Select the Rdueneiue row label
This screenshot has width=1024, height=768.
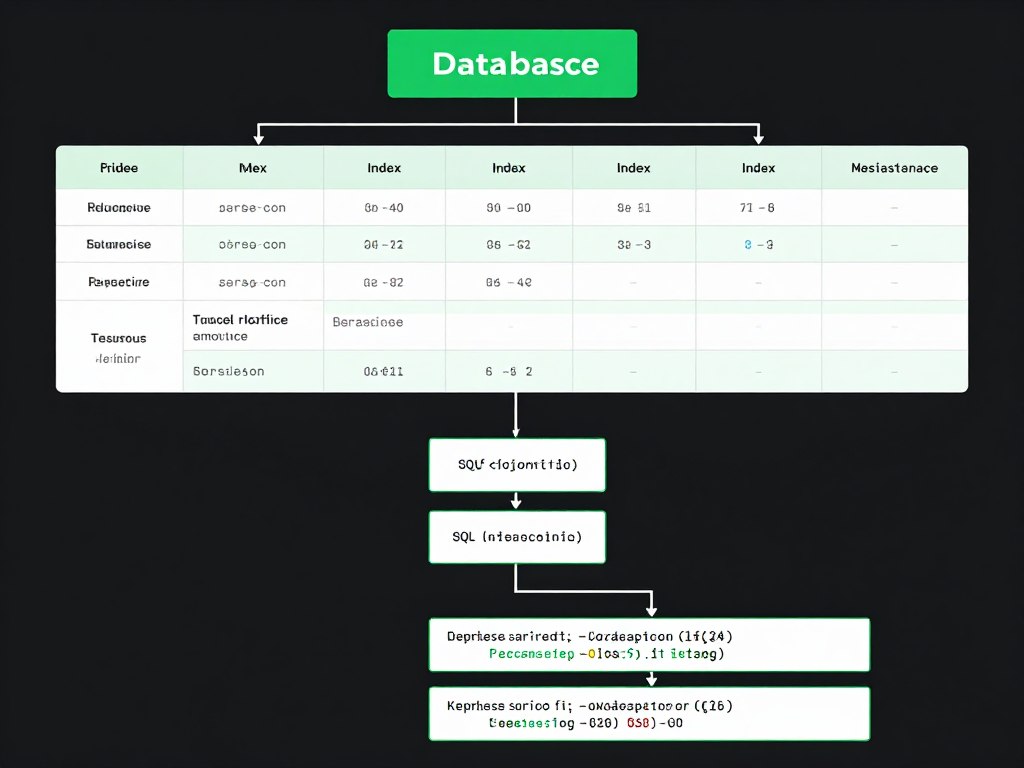pos(119,208)
